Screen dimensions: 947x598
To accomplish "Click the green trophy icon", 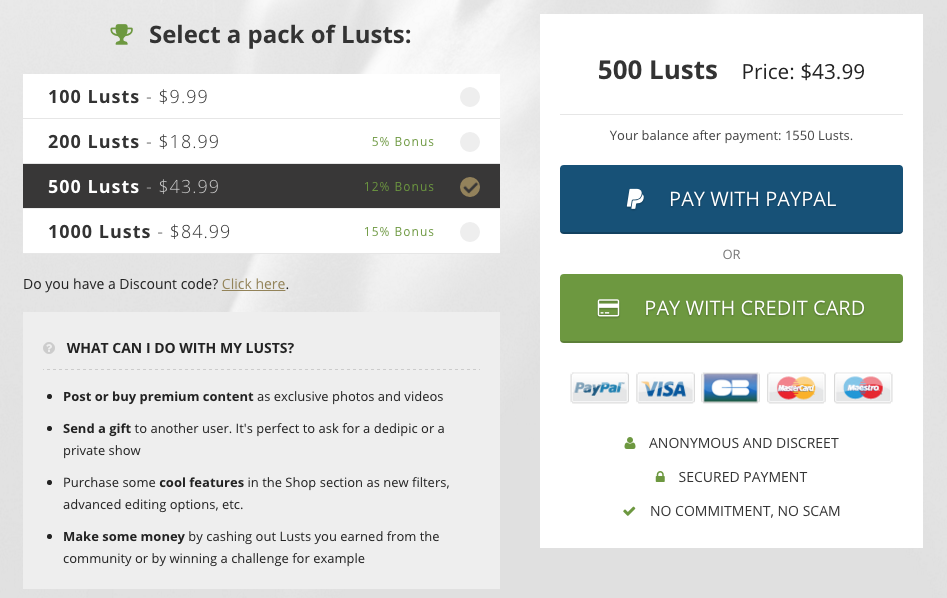I will pyautogui.click(x=121, y=34).
